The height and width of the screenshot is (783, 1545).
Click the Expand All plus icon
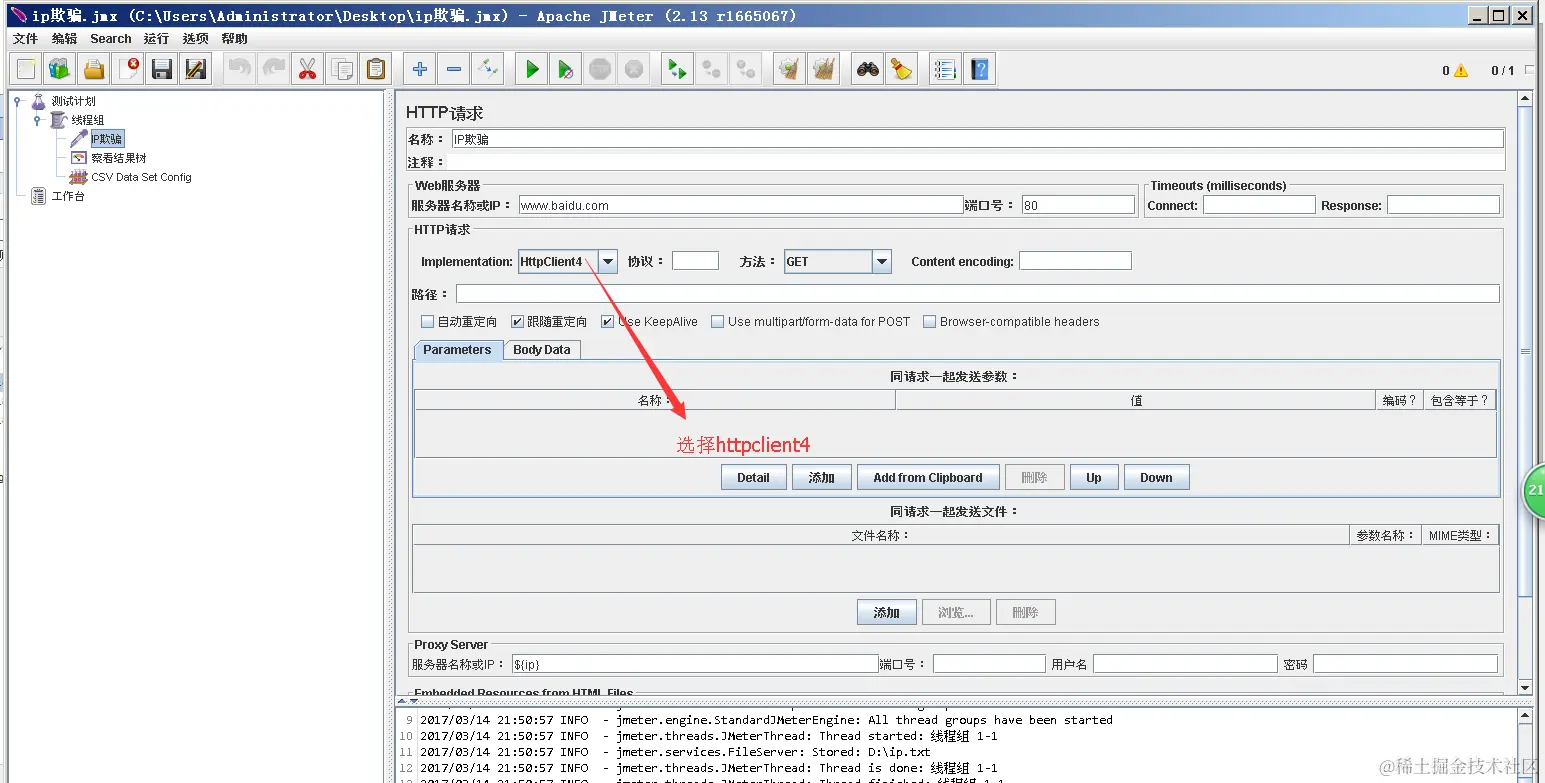[420, 69]
